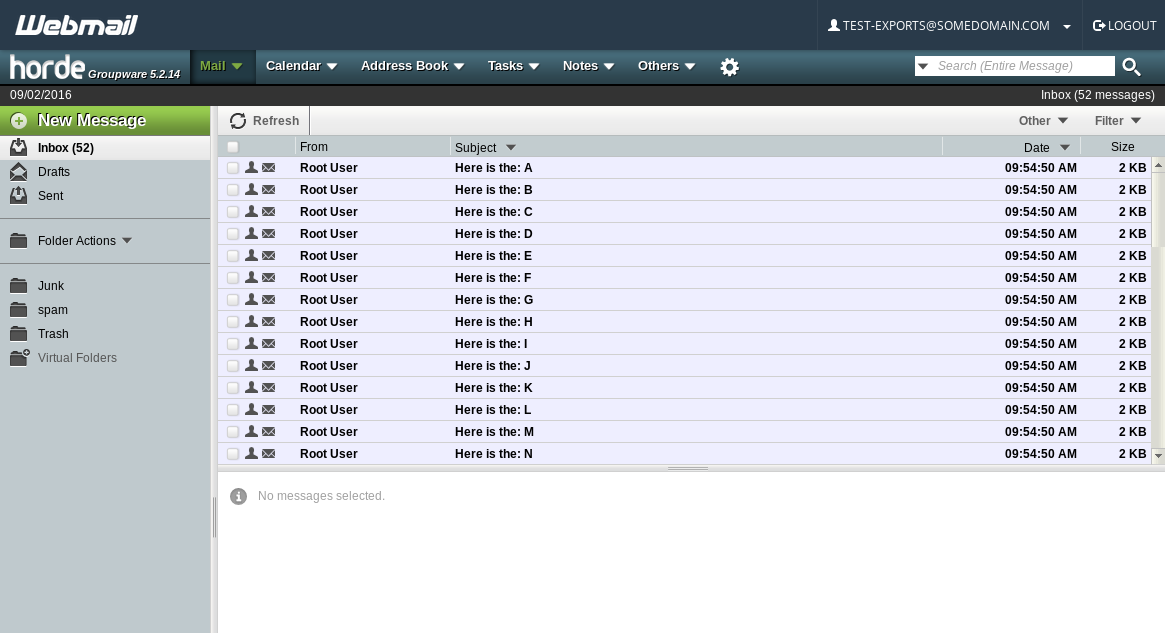Click the preview pane splitter handle

(x=688, y=469)
